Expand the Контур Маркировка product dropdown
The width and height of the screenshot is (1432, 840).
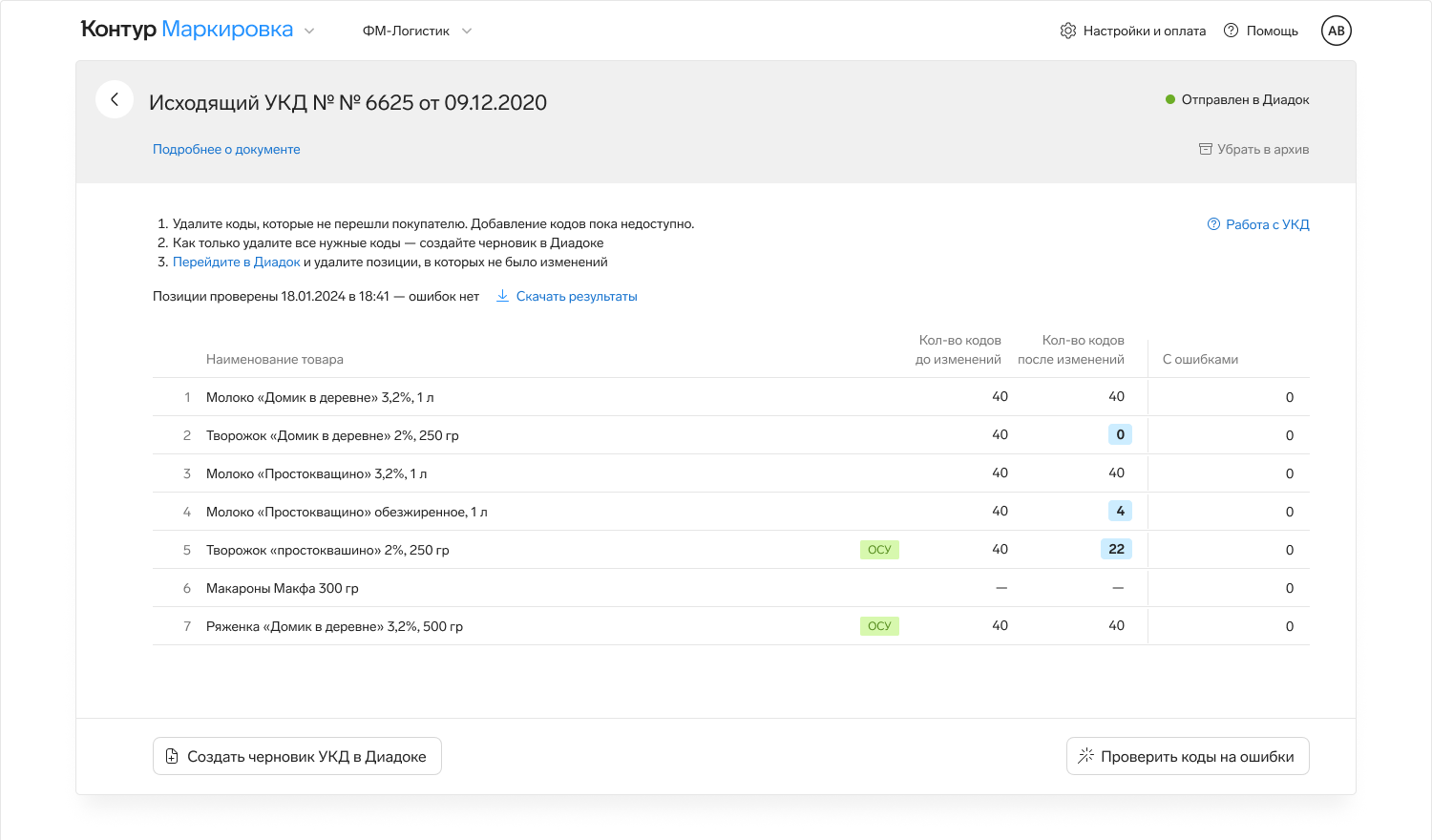(x=309, y=31)
